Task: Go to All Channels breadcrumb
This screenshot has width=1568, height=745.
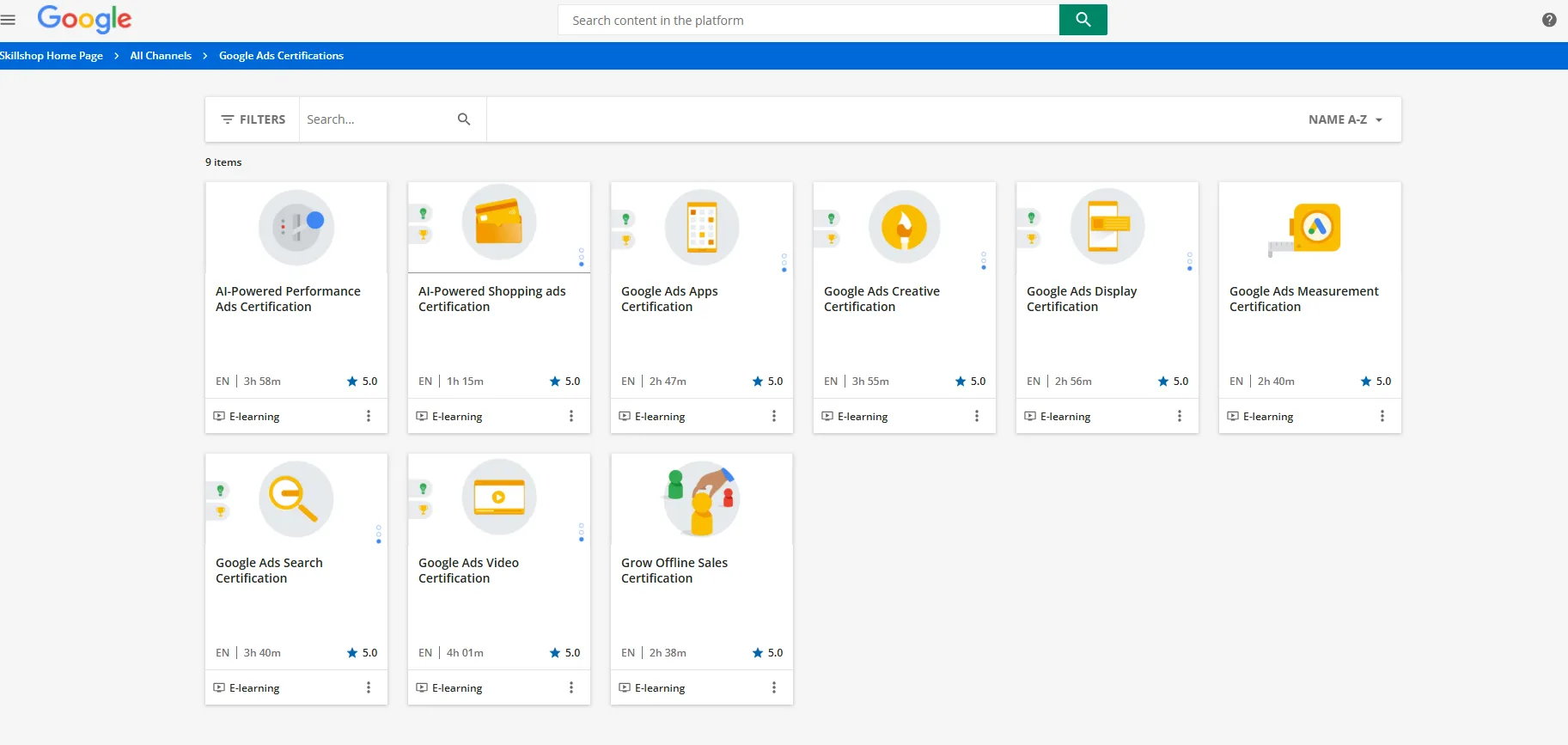Action: 161,56
